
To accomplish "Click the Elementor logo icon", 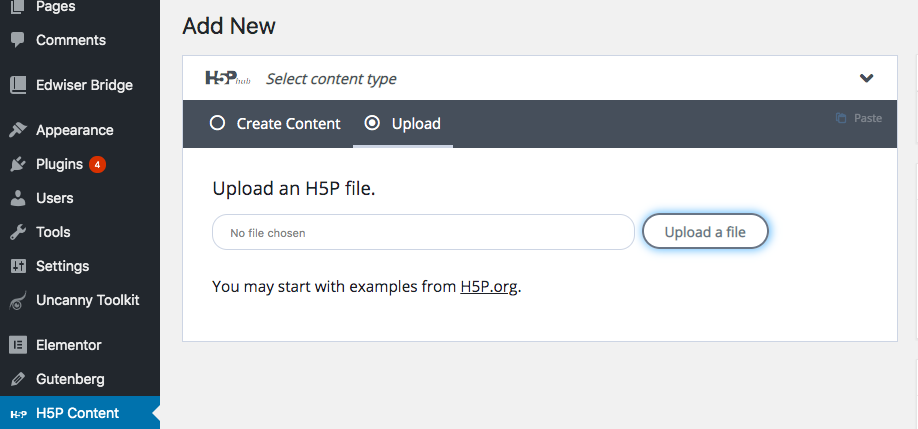I will [x=18, y=345].
